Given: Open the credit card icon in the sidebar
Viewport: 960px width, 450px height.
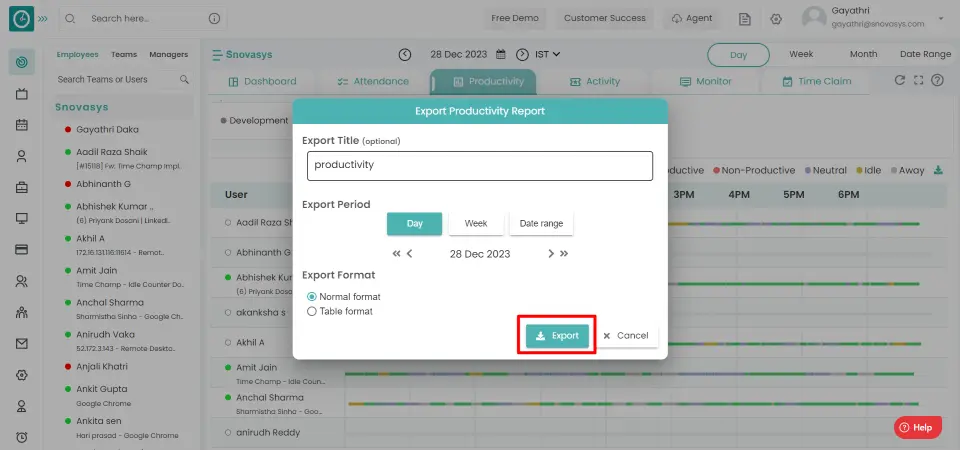Looking at the screenshot, I should tap(21, 250).
